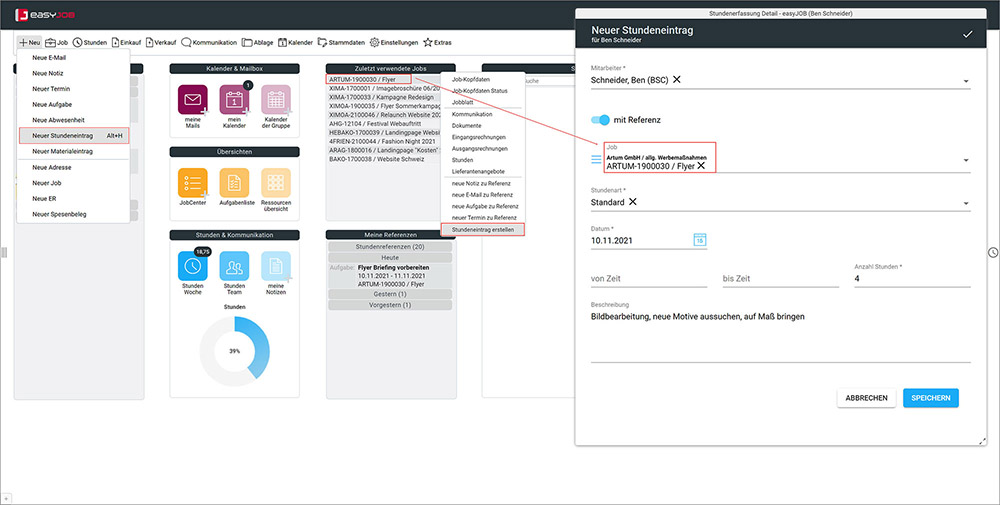The height and width of the screenshot is (505, 1000).
Task: Confirm entry with checkmark icon in header
Action: [967, 34]
